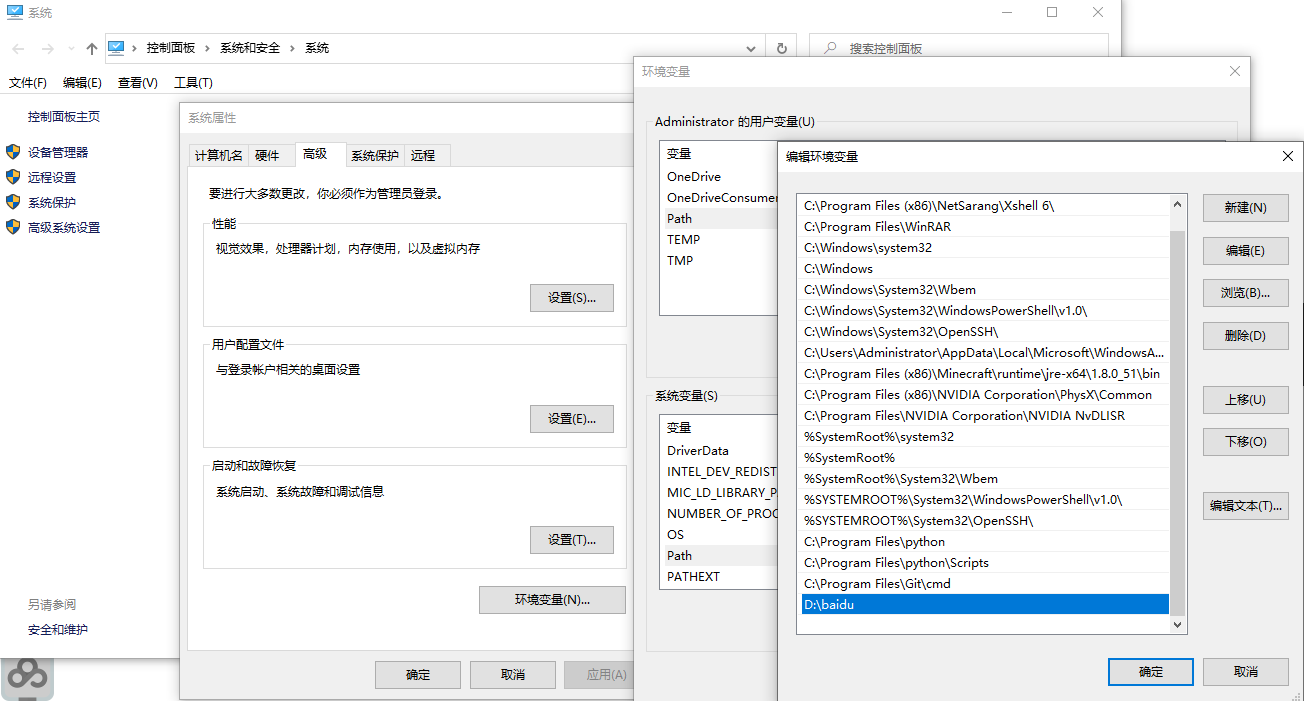Click 取消 in the edit environment variable dialog
Image resolution: width=1304 pixels, height=701 pixels.
click(1245, 672)
